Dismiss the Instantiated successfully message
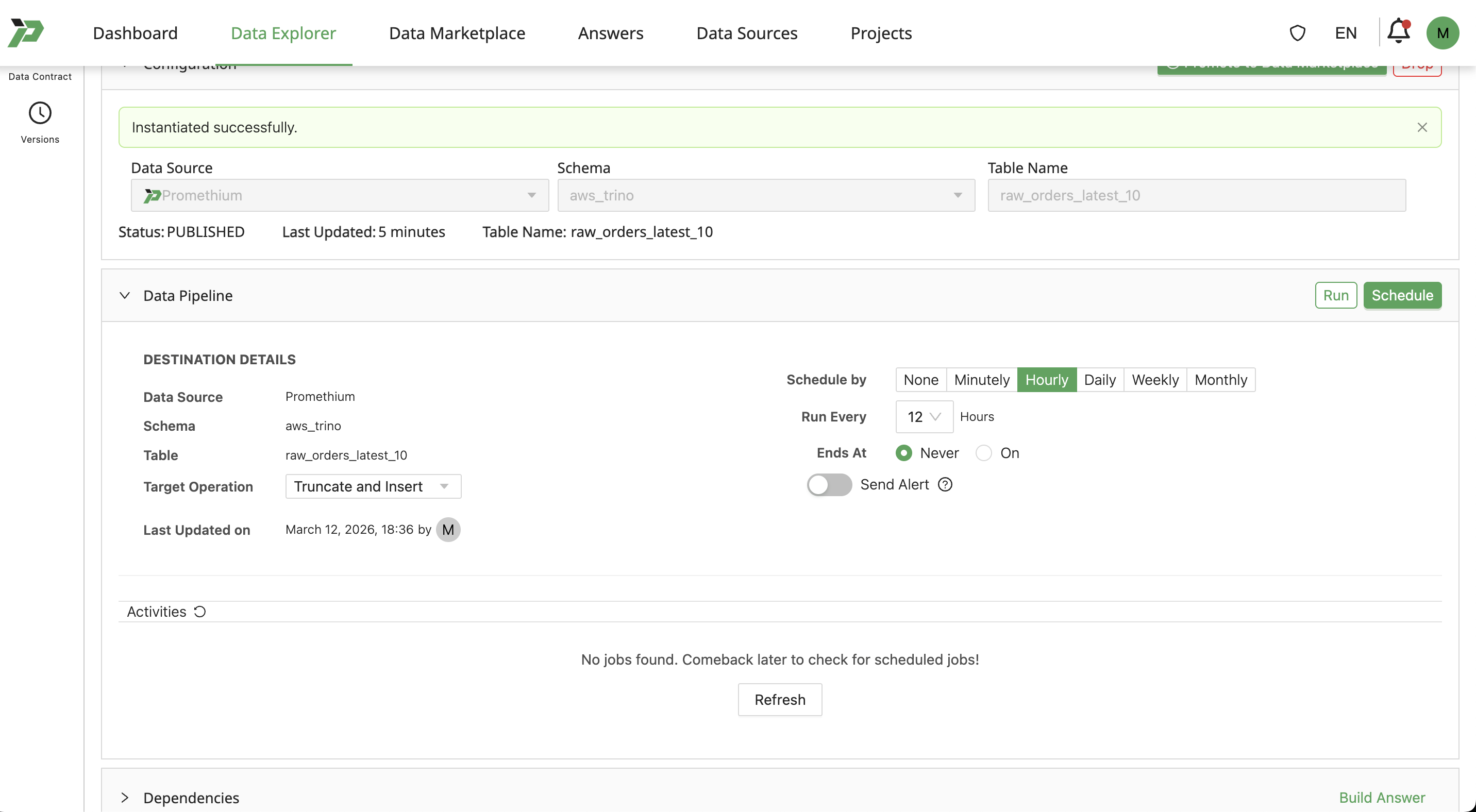Image resolution: width=1476 pixels, height=812 pixels. 1422,127
